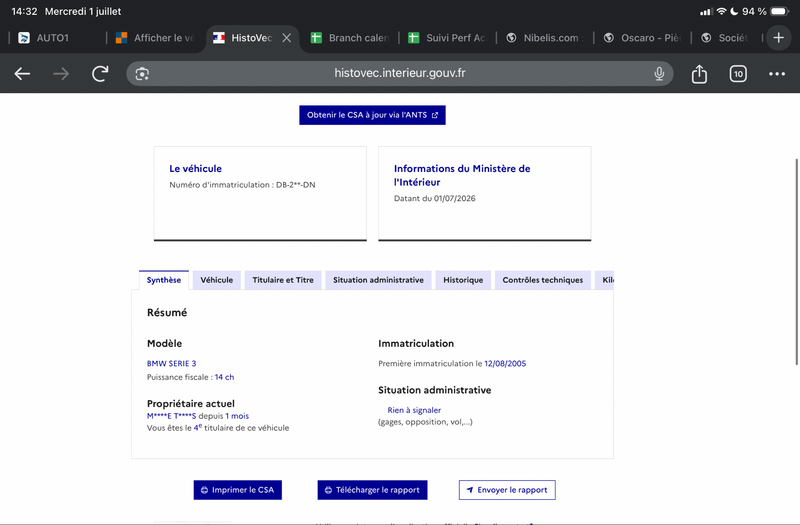Click the Envoyer le rapport button
800x525 pixels.
point(507,490)
